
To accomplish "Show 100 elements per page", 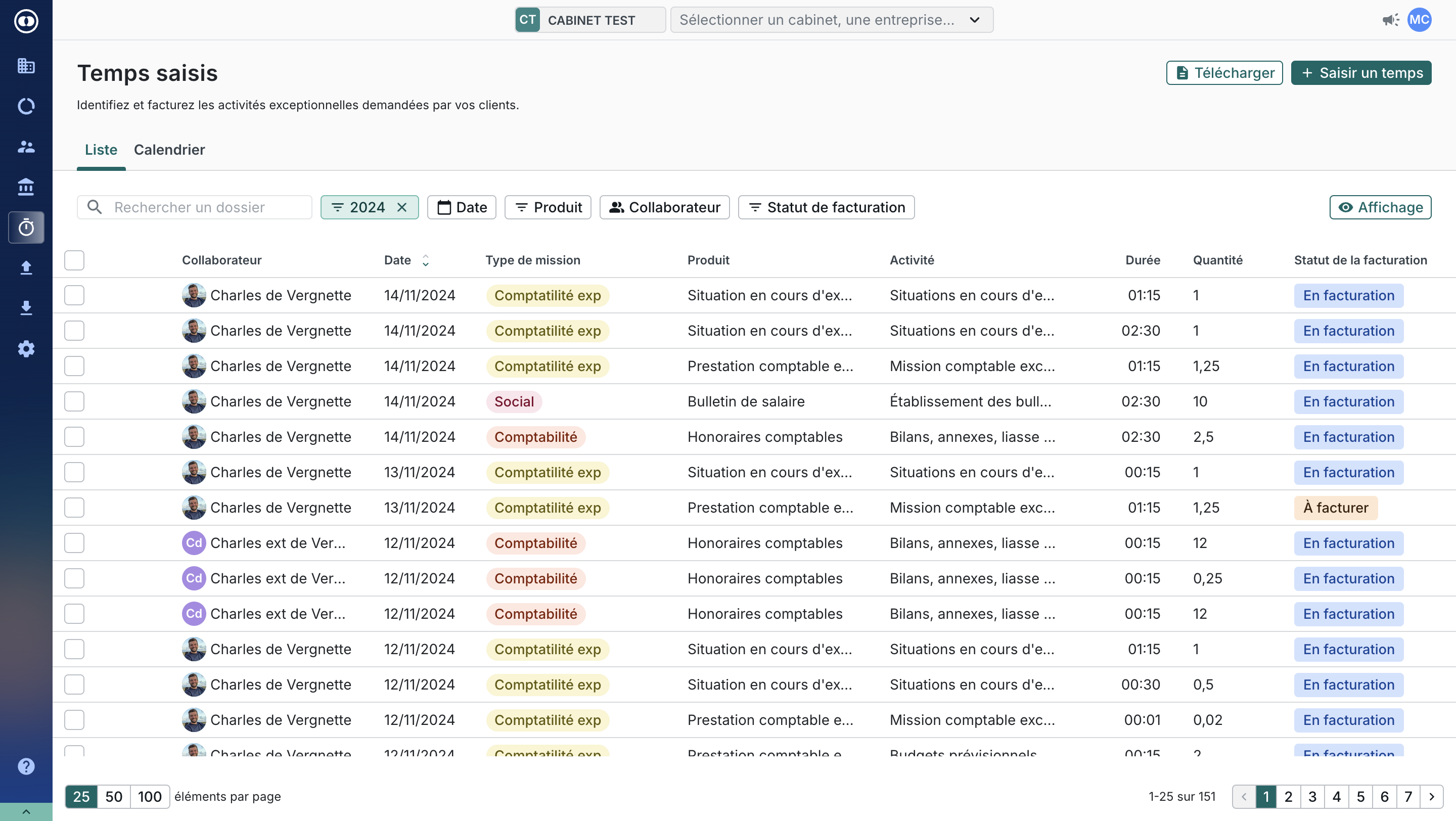I will pyautogui.click(x=150, y=797).
